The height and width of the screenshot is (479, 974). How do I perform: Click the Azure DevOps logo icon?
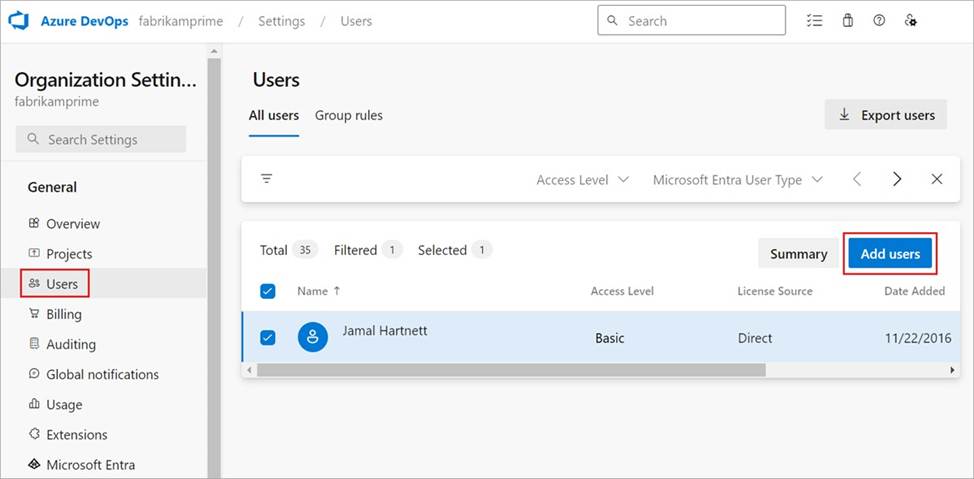click(19, 21)
